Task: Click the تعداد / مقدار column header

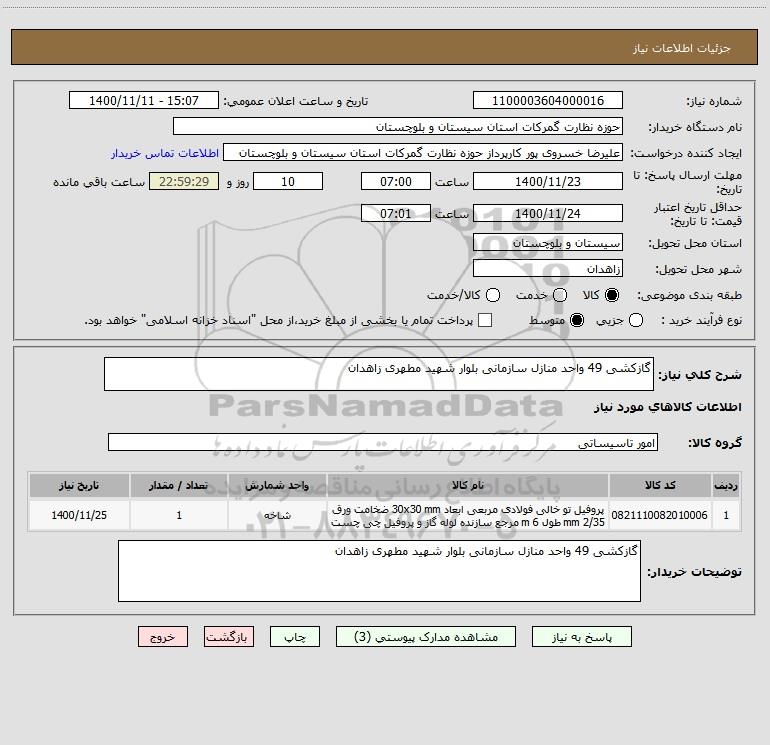Action: 179,485
